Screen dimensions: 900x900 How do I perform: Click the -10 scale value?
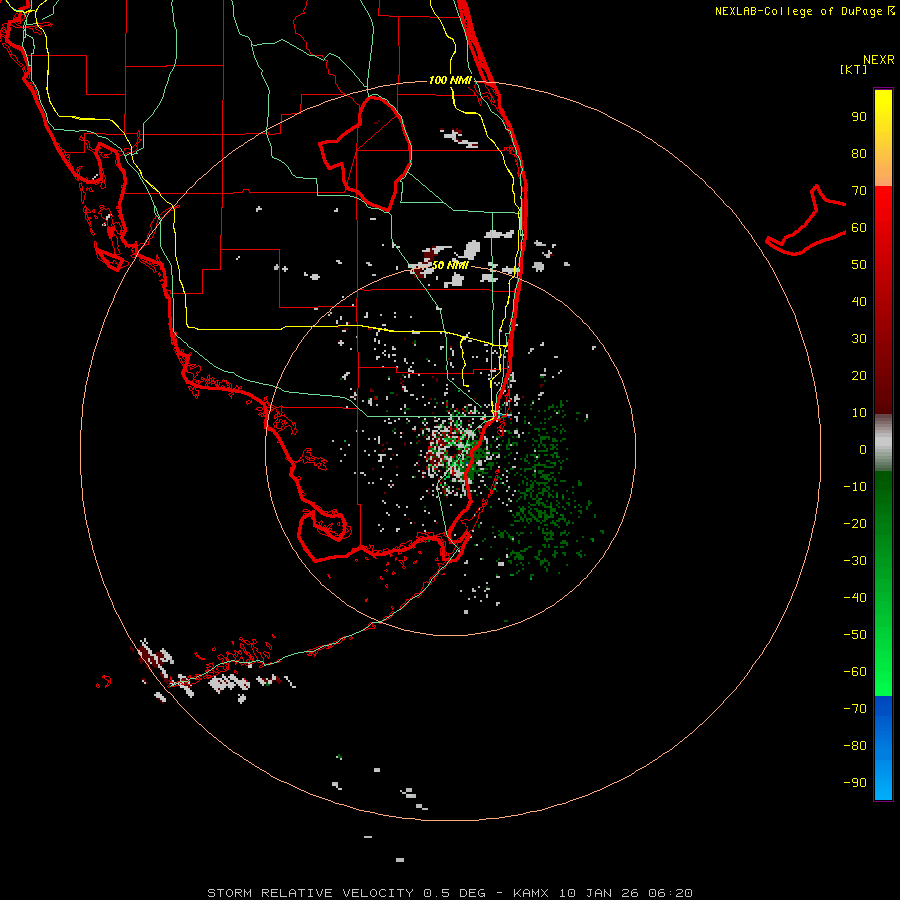[855, 487]
